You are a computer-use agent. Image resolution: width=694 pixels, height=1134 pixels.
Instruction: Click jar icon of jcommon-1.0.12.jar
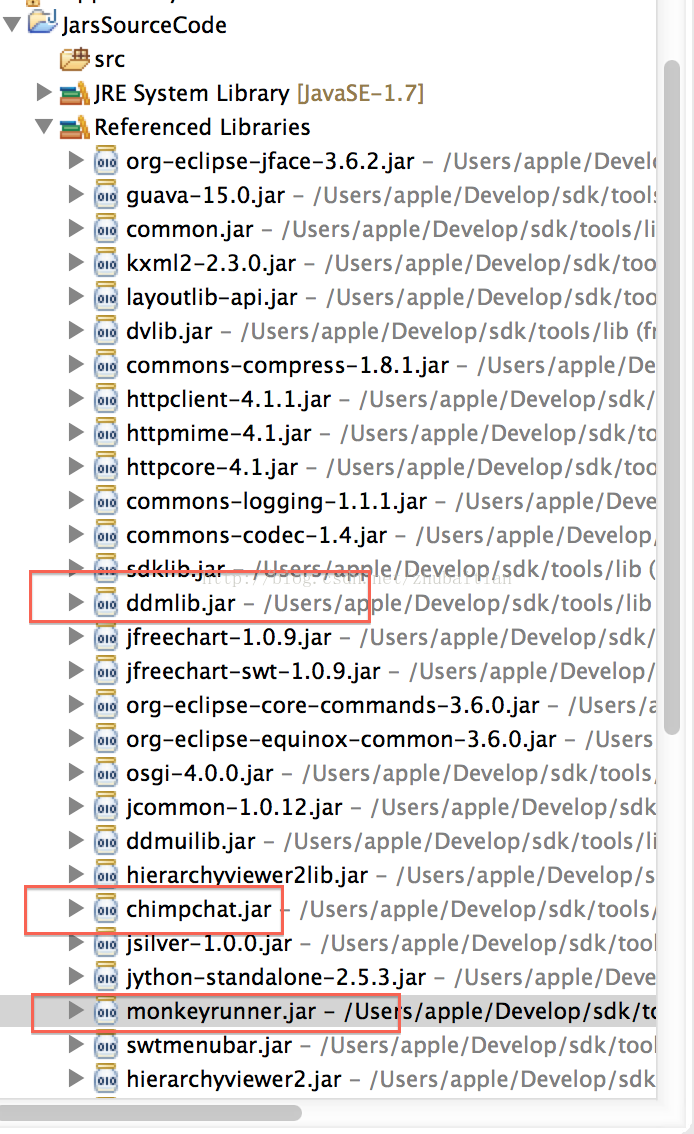tap(106, 806)
